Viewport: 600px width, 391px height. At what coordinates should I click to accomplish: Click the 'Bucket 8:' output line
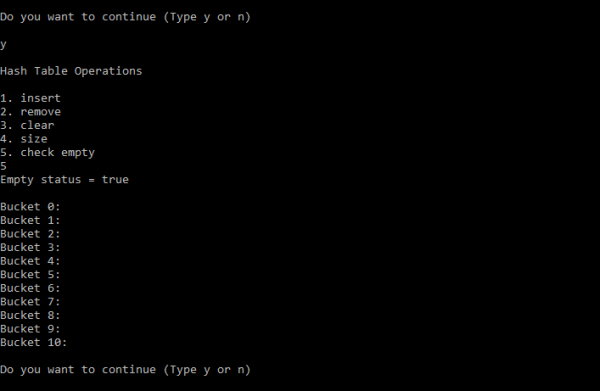(30, 316)
